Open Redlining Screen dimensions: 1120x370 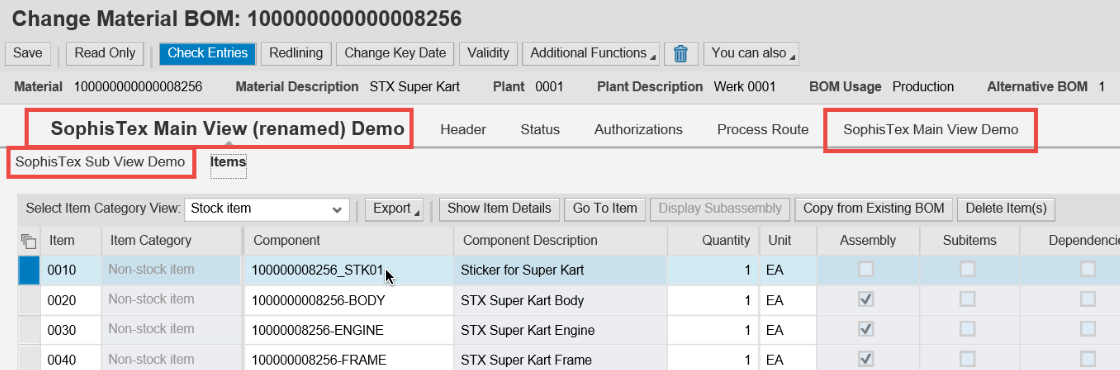tap(296, 53)
